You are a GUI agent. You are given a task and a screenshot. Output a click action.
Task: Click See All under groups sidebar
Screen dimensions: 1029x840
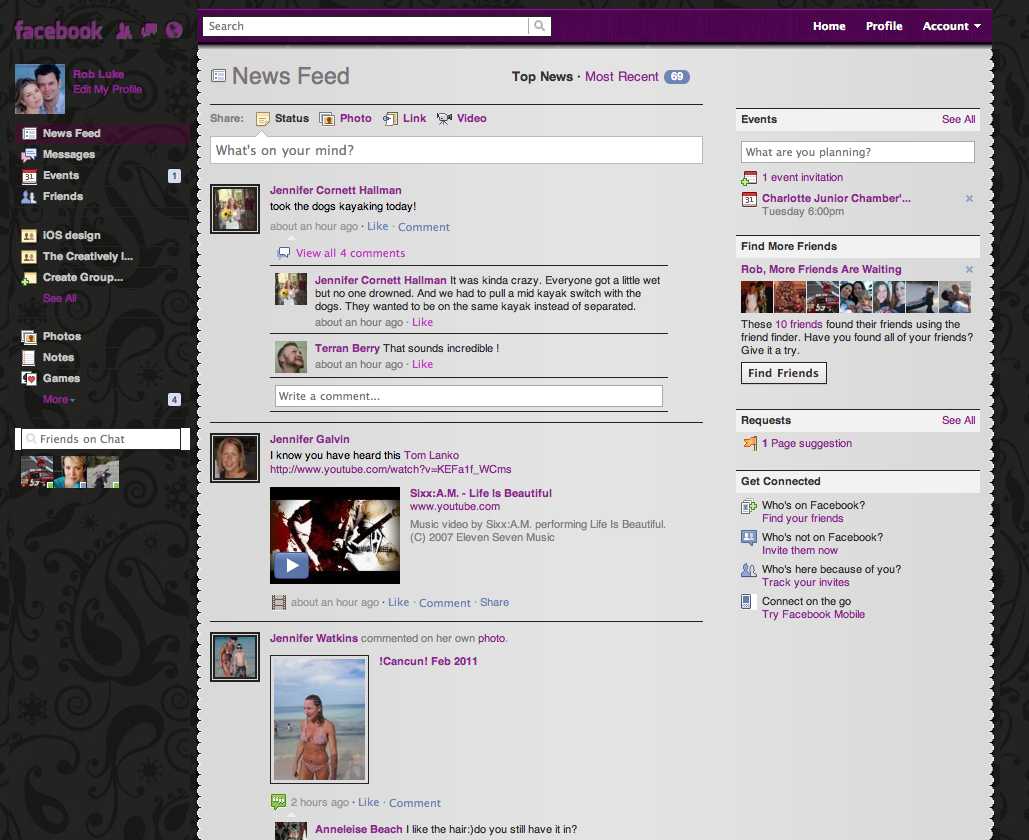coord(59,299)
